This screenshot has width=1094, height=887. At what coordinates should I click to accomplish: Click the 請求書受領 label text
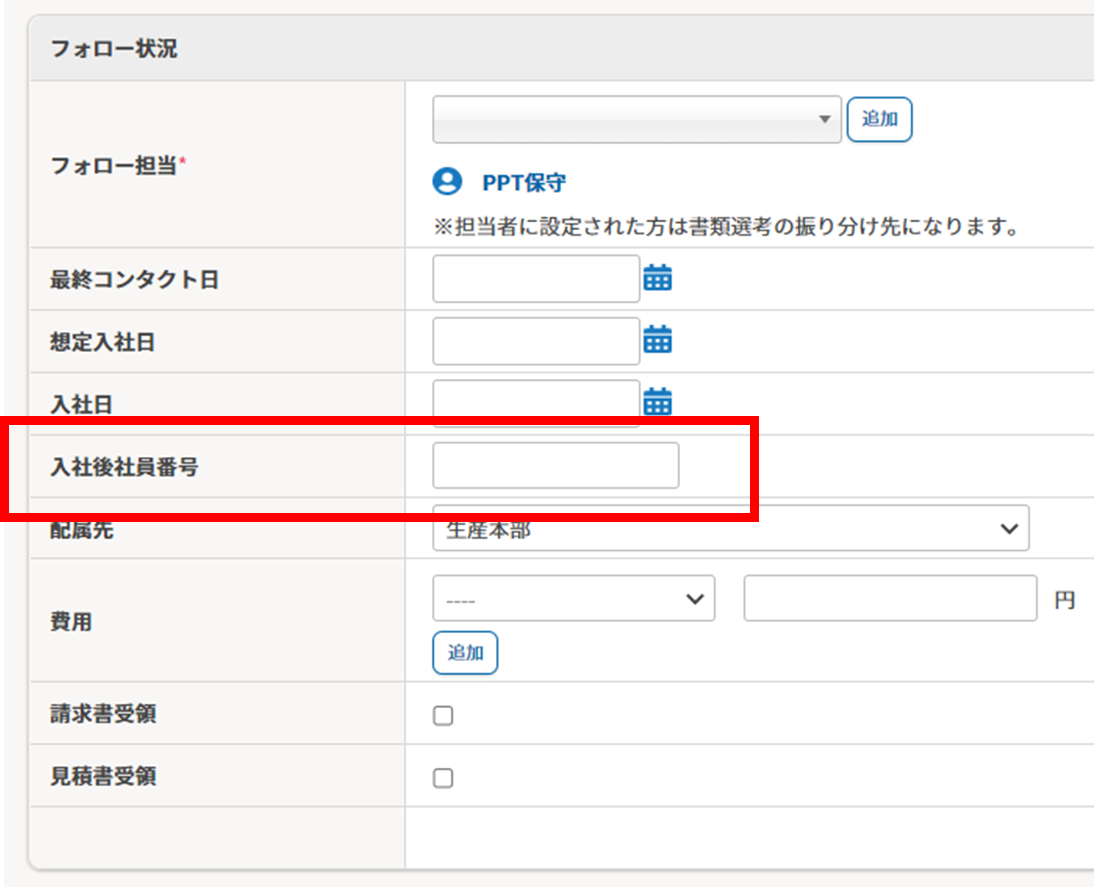103,714
